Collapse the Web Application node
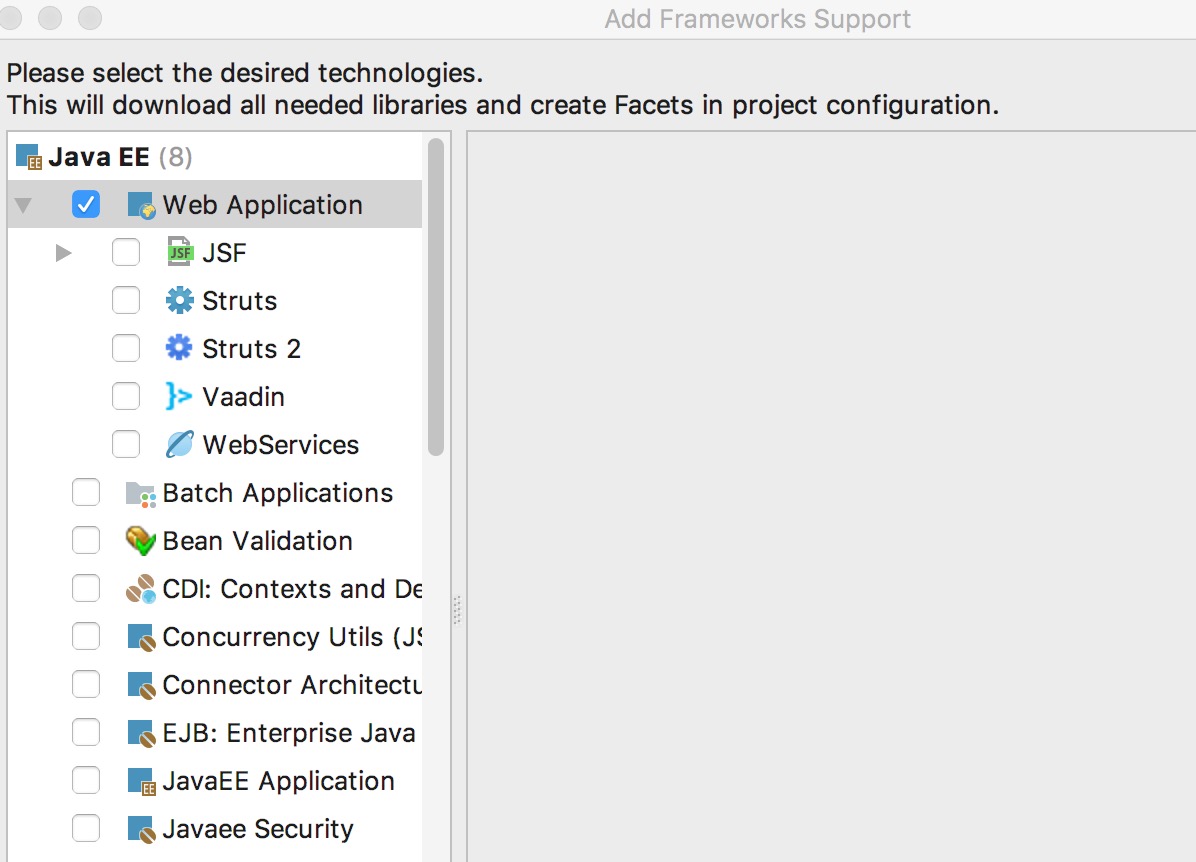The image size is (1196, 862). (x=22, y=204)
